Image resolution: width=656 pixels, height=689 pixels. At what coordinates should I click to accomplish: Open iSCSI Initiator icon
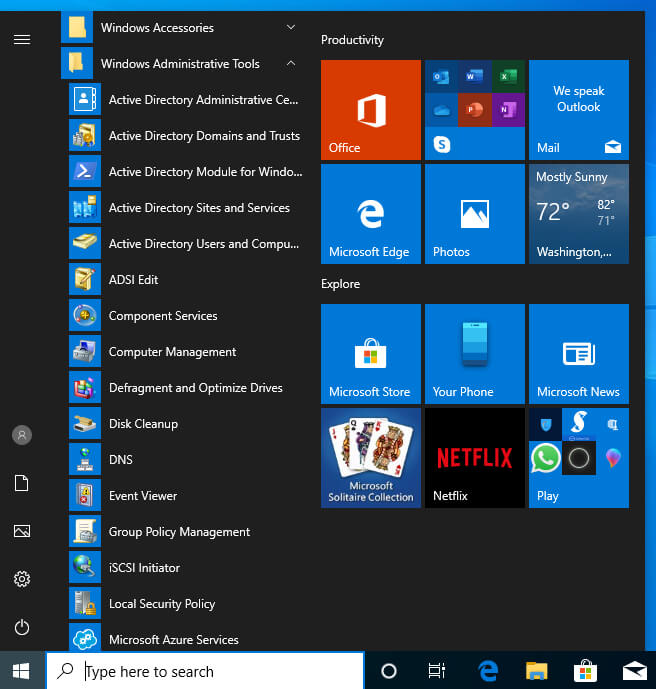coord(85,568)
